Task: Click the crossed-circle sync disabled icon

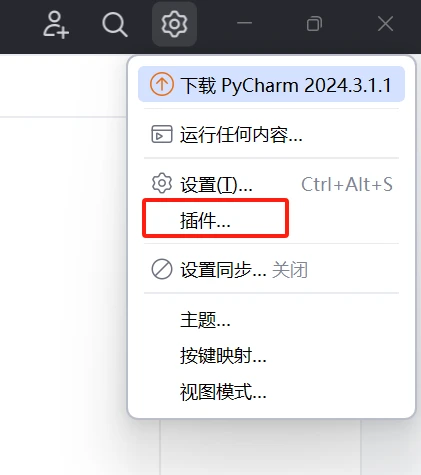Action: [162, 269]
